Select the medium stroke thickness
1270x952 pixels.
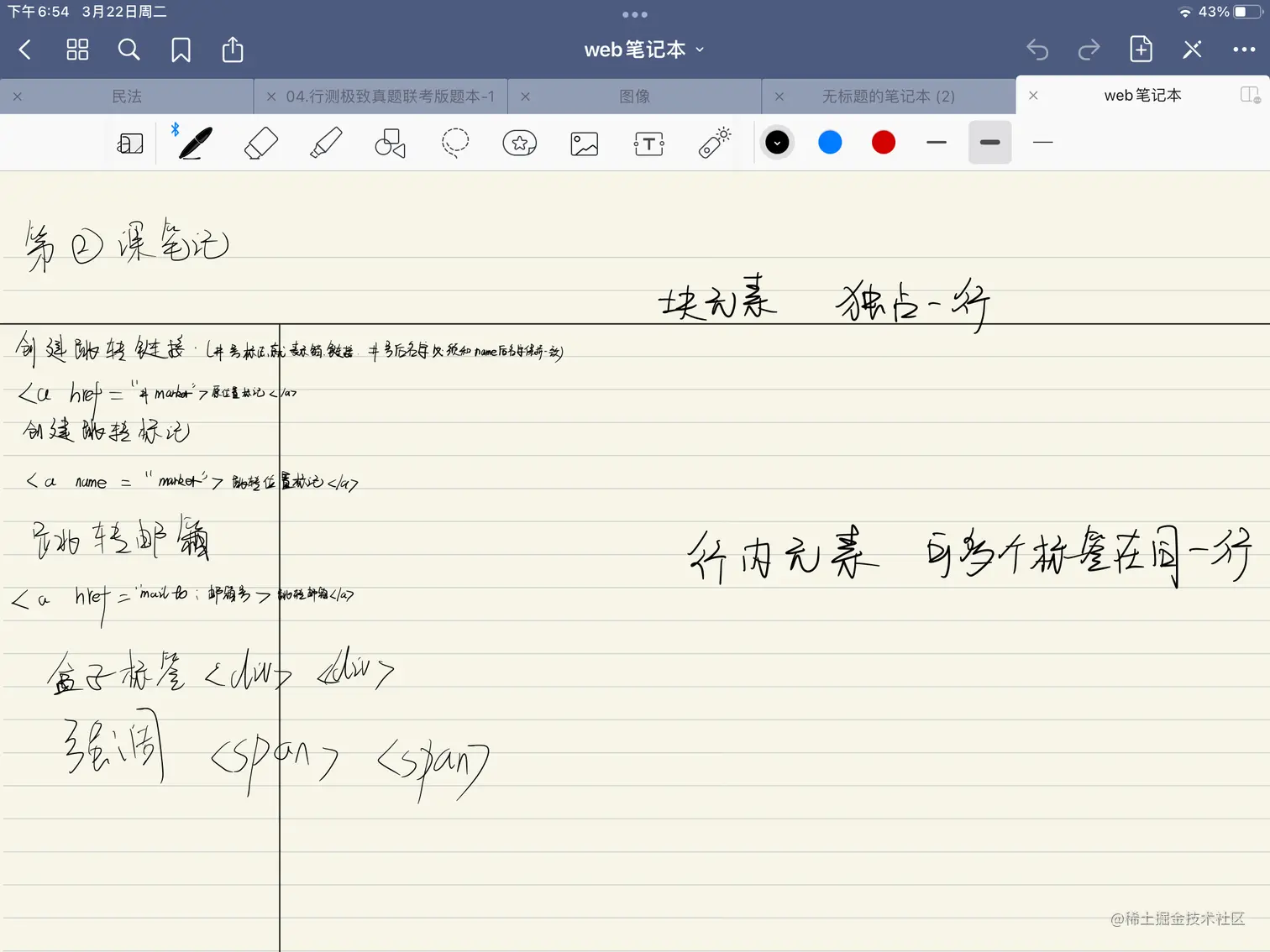coord(937,143)
